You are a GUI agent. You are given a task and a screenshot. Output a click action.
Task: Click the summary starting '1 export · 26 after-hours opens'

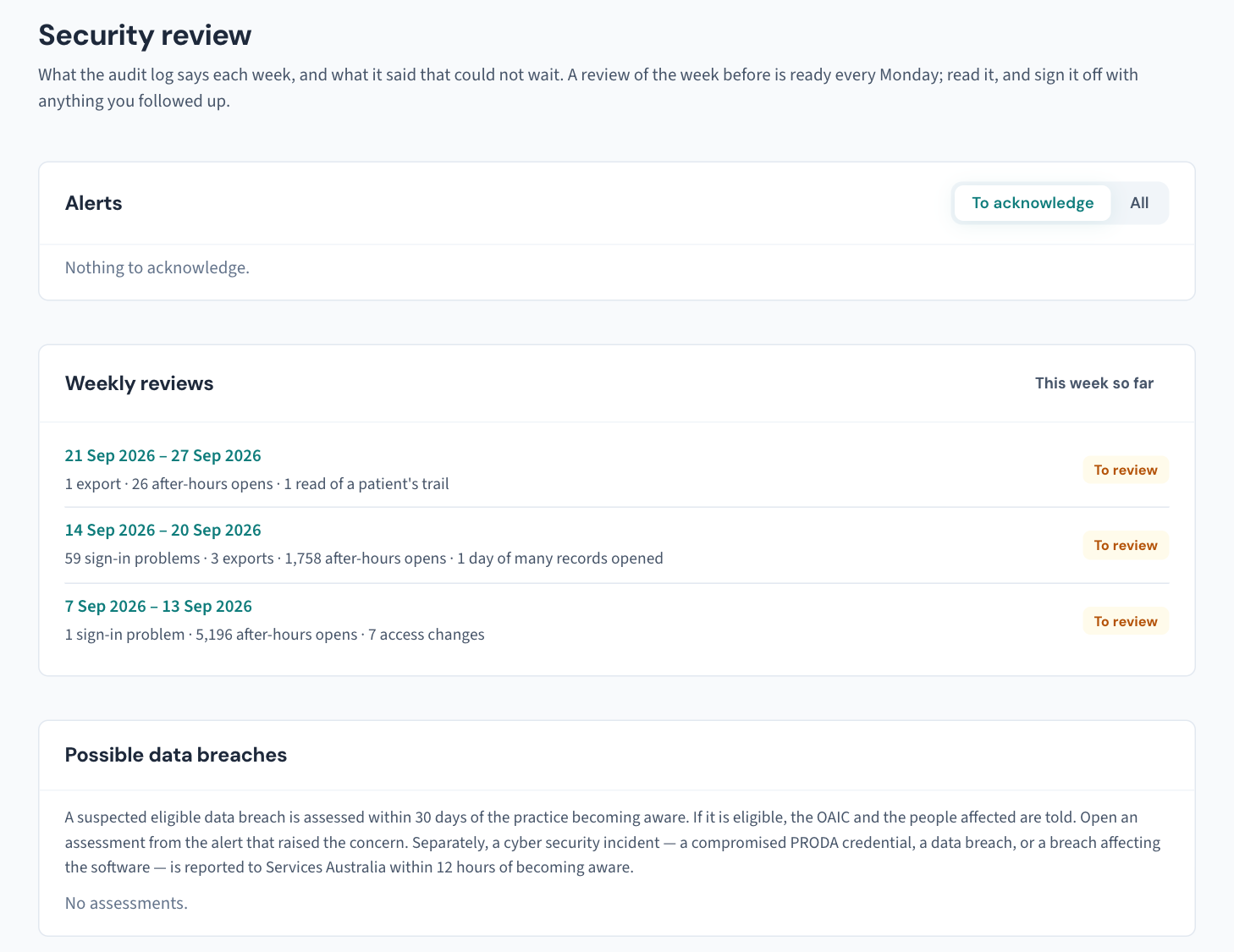256,484
